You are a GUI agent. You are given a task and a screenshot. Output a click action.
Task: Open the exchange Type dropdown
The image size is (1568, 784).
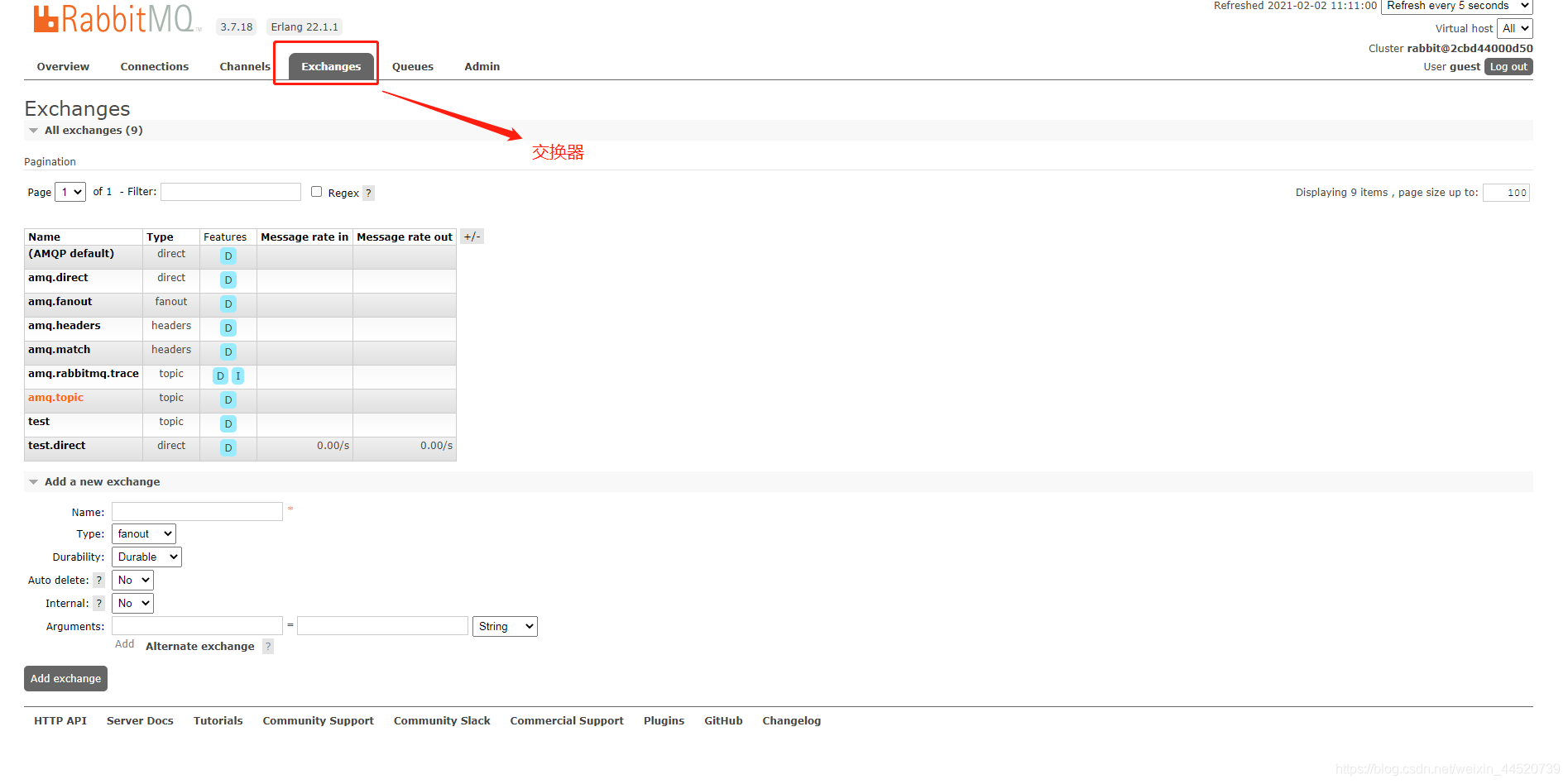click(x=144, y=533)
